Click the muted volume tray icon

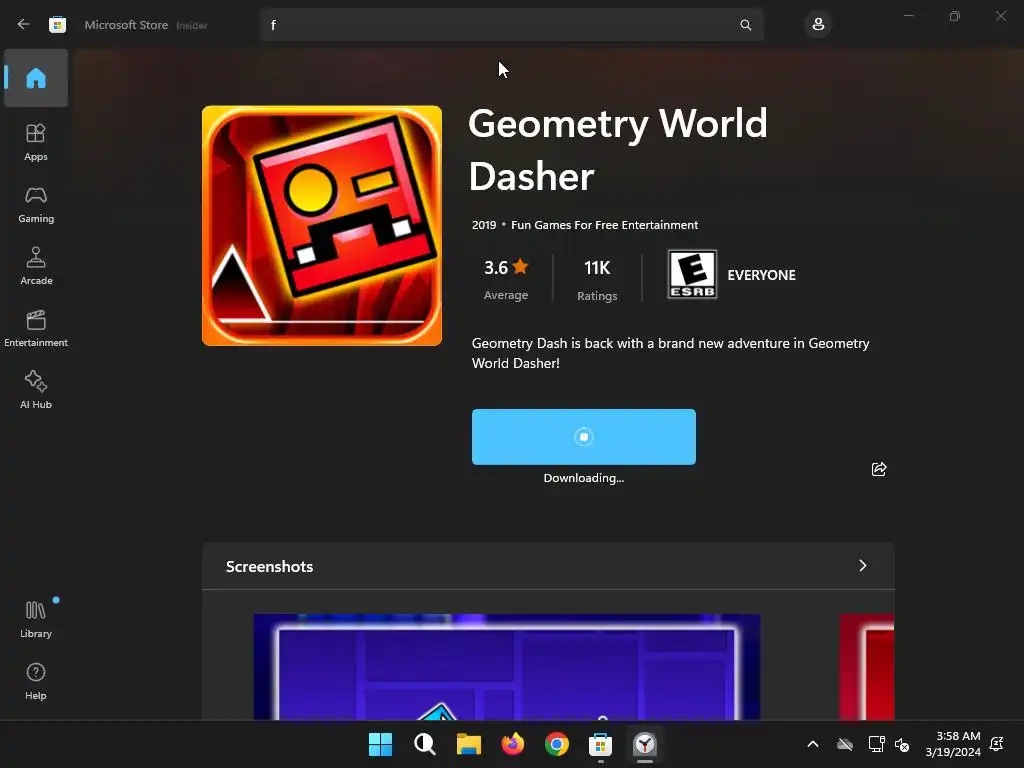click(902, 744)
